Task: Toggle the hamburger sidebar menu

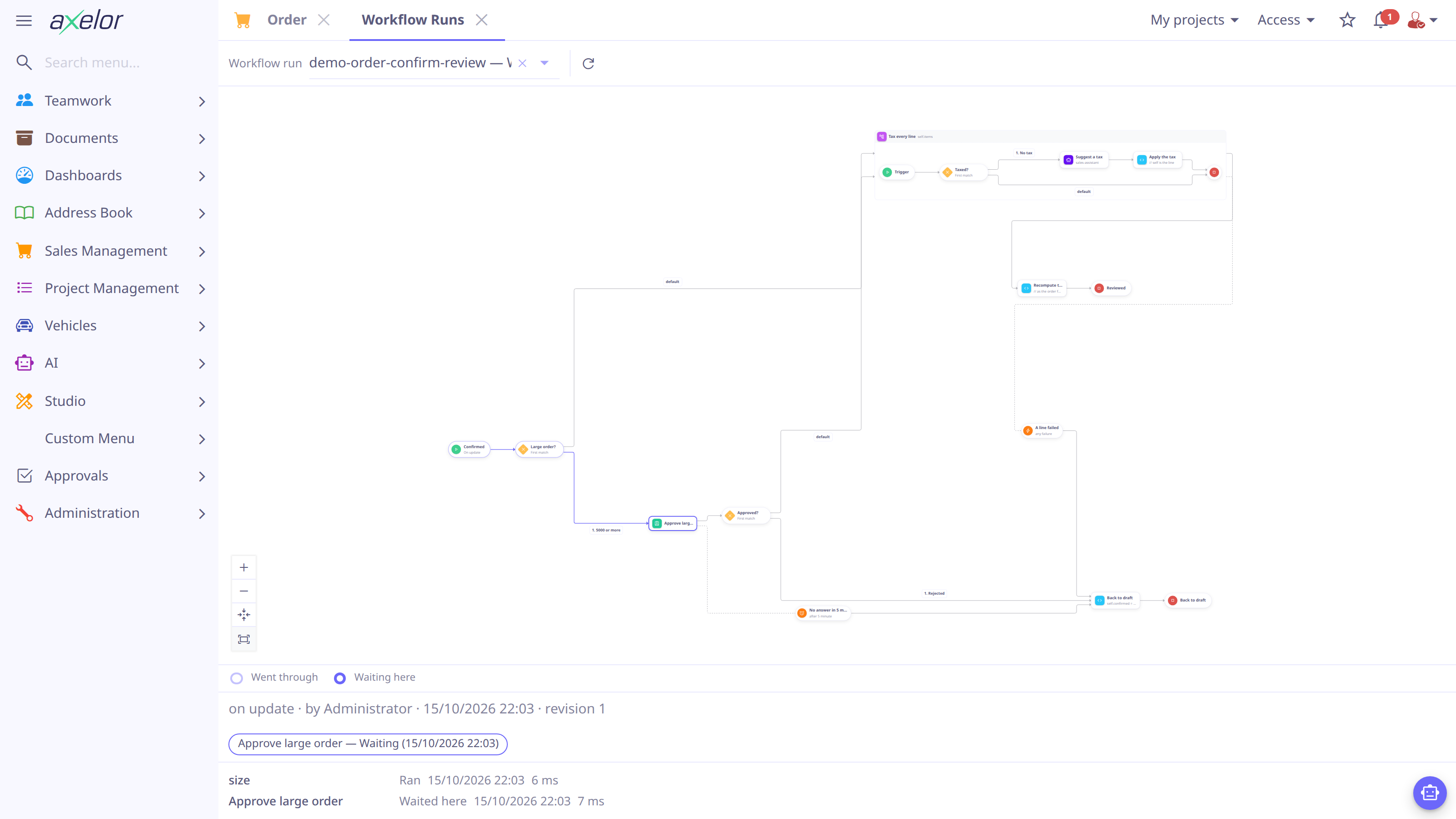Action: (x=24, y=21)
